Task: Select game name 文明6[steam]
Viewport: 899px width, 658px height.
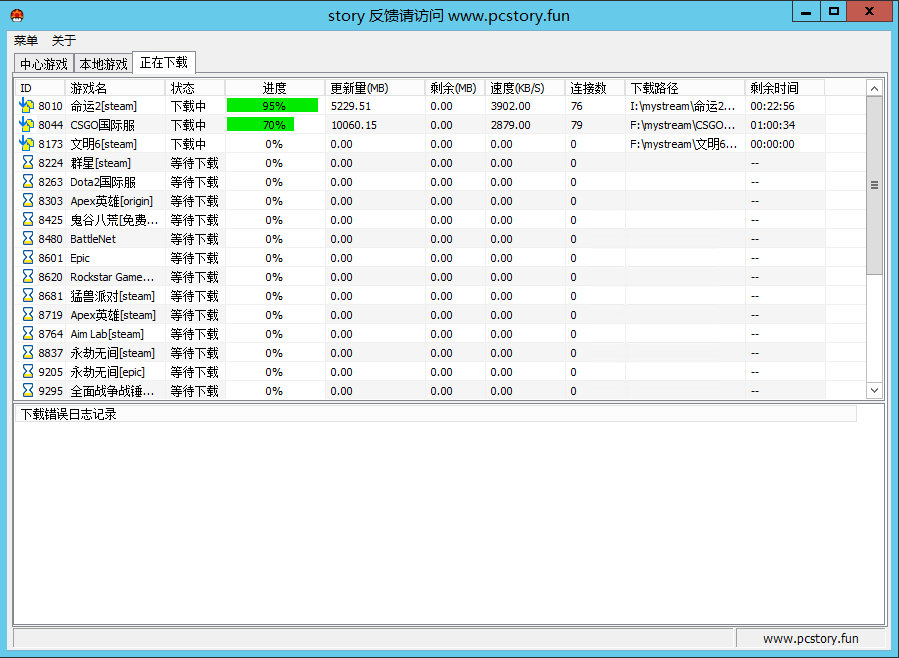Action: click(104, 144)
